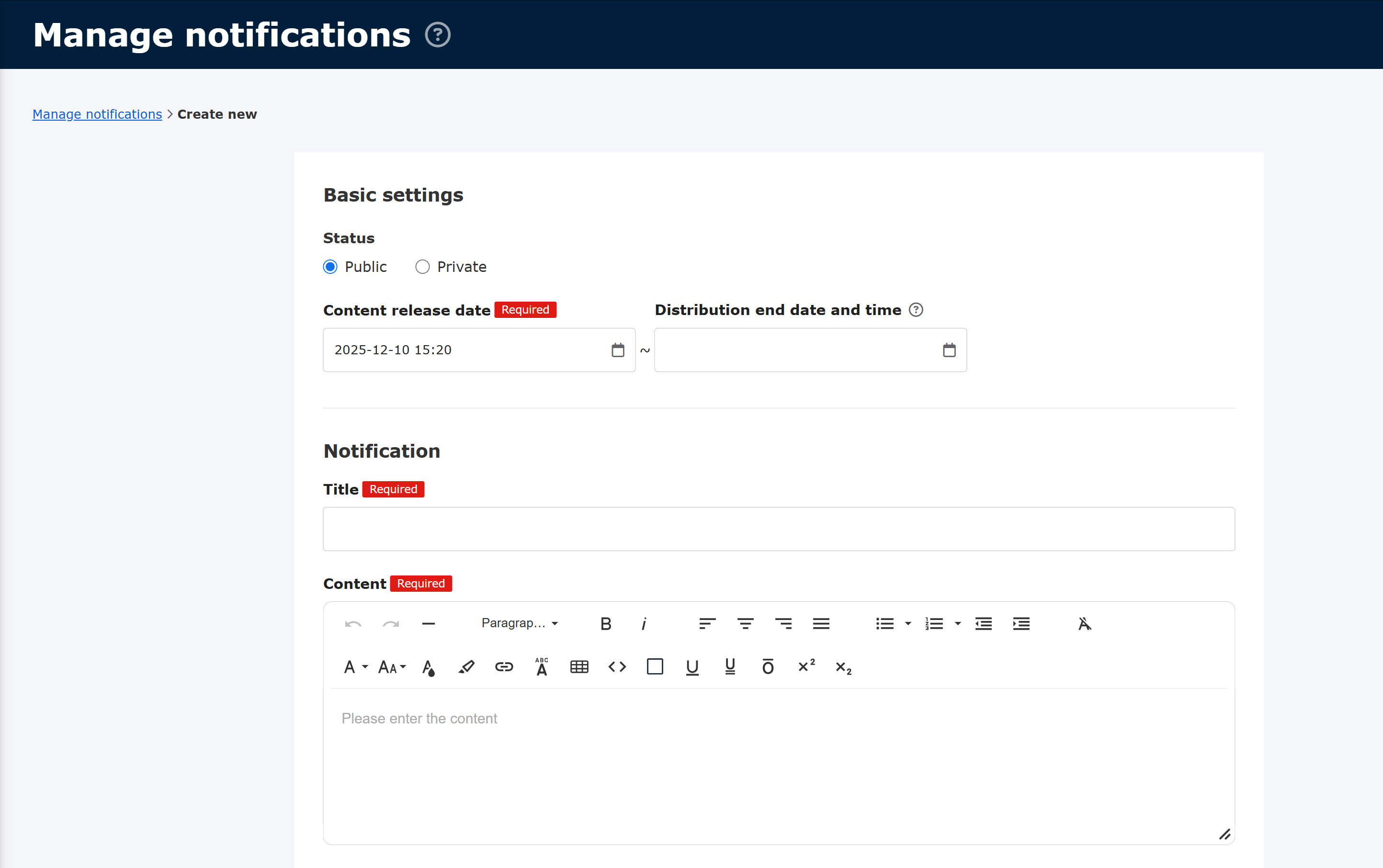Open calendar for Distribution end date
Viewport: 1383px width, 868px height.
[x=949, y=350]
